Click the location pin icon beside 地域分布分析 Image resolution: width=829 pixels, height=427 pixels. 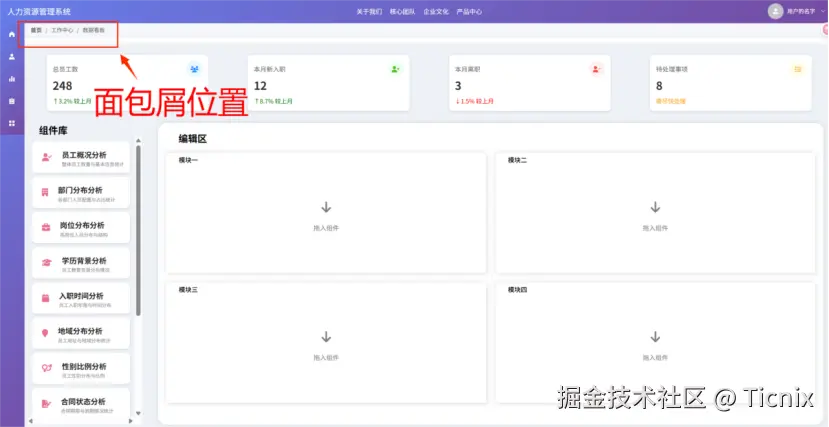[x=45, y=333]
